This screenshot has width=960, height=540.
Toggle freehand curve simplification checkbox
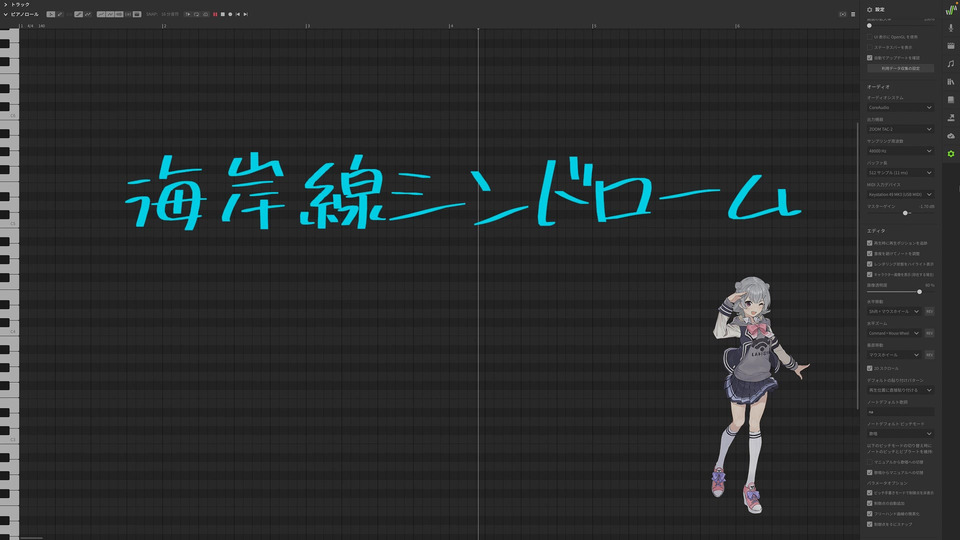[x=869, y=513]
